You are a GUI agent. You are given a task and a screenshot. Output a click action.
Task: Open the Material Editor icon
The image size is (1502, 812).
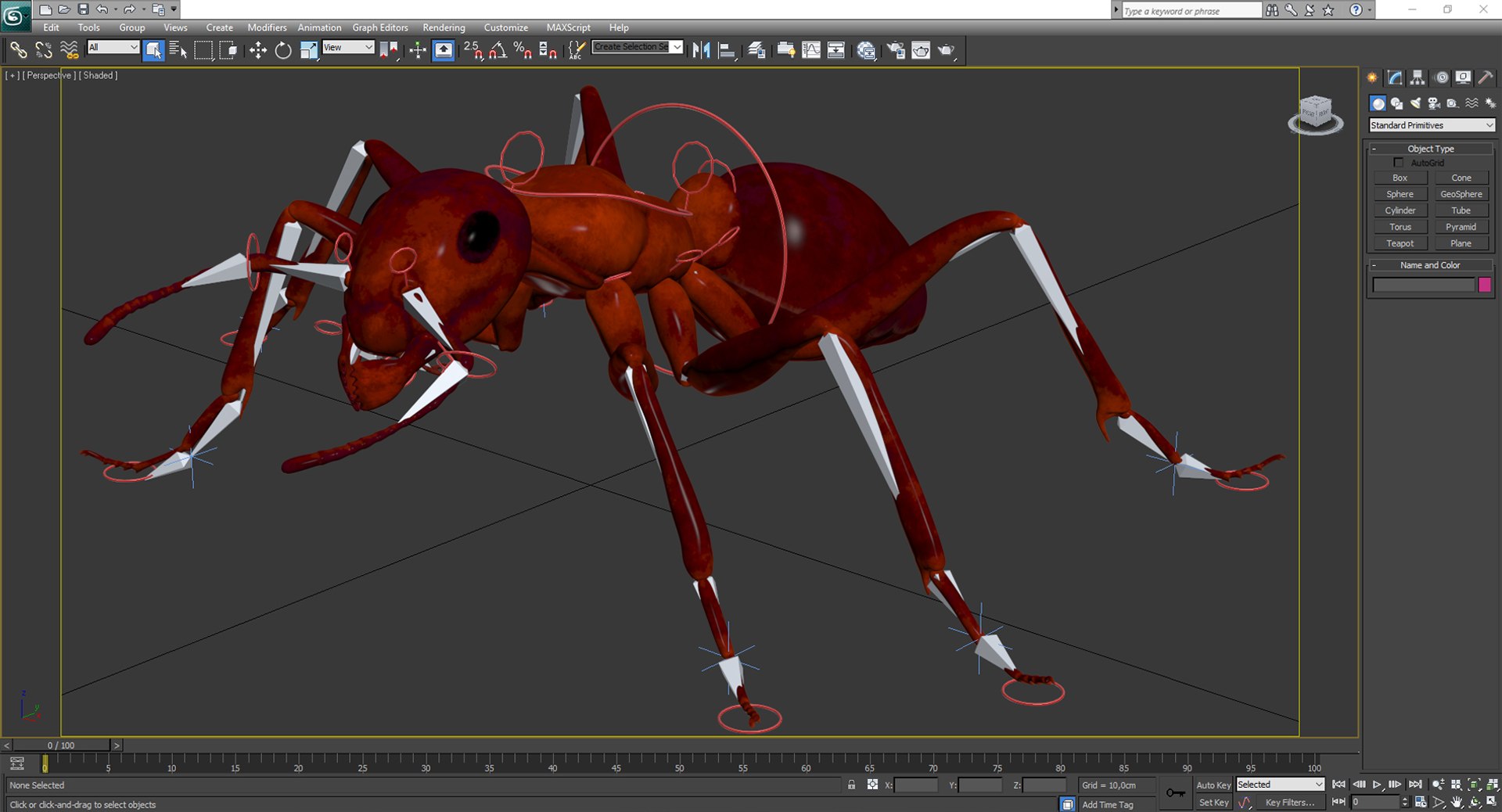point(866,50)
